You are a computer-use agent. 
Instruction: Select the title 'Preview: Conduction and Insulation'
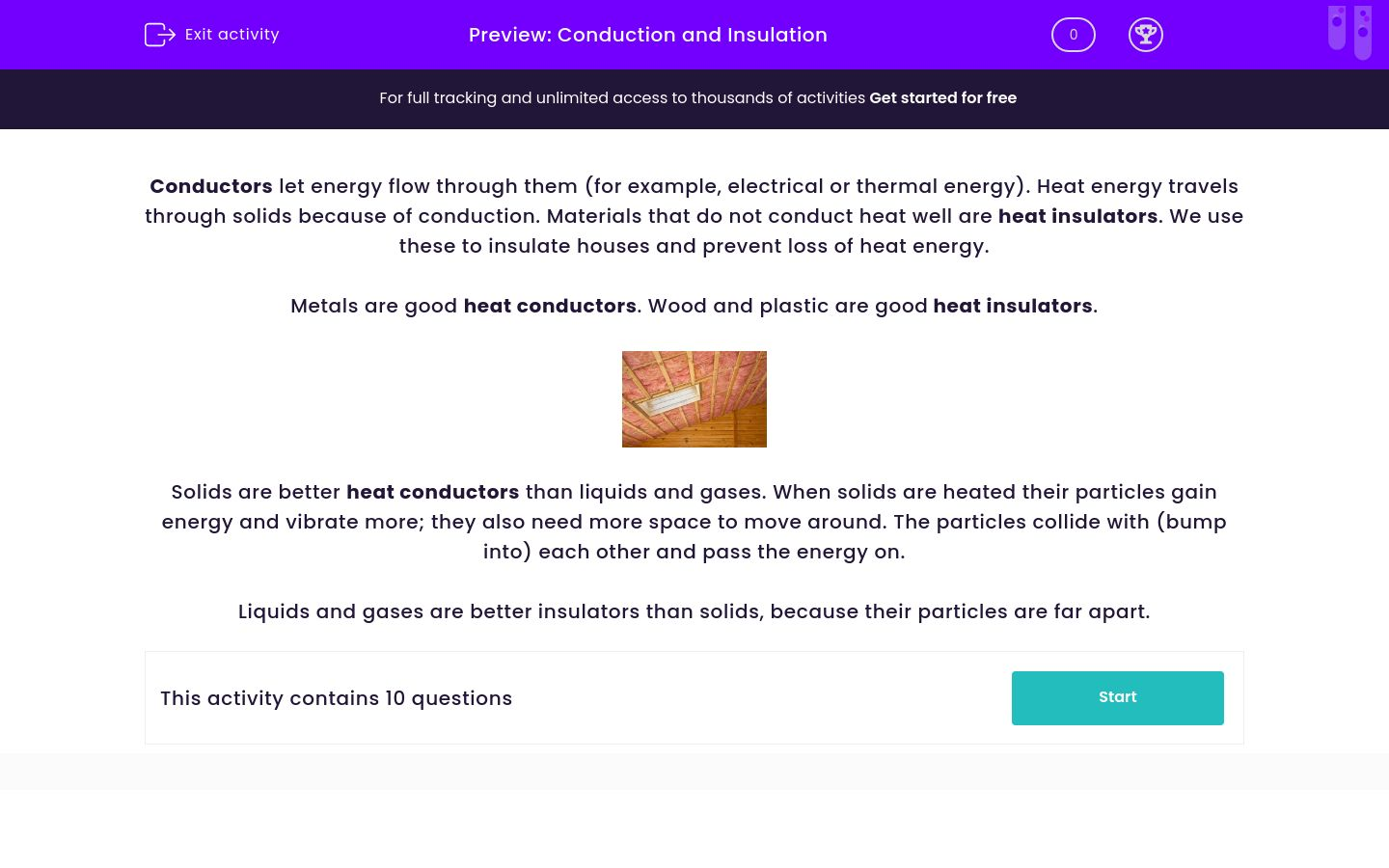coord(647,35)
